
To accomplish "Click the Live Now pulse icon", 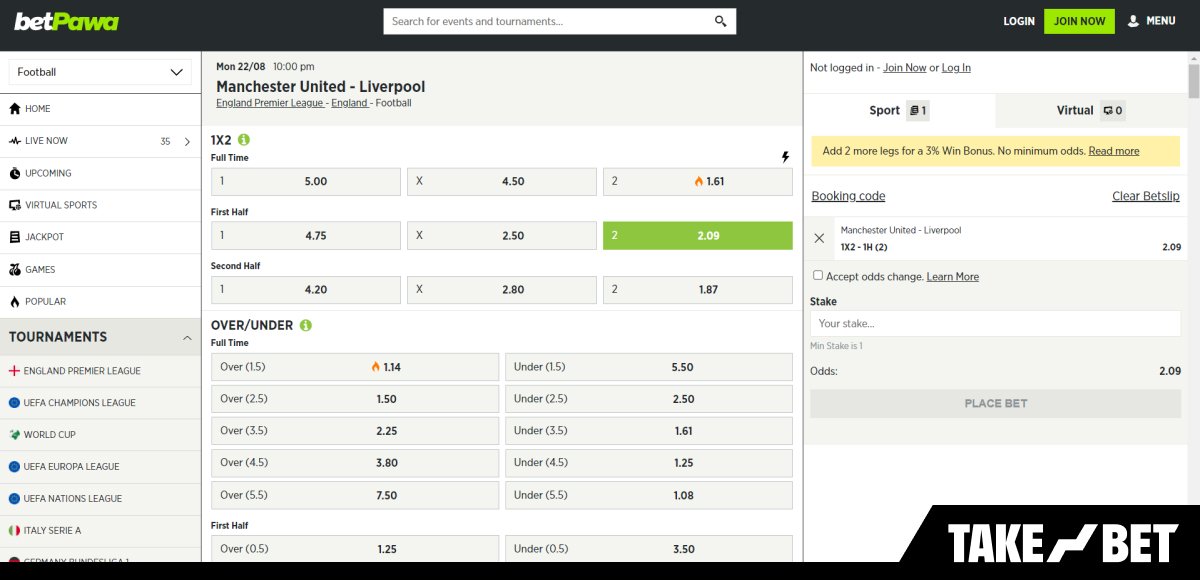I will [x=15, y=141].
